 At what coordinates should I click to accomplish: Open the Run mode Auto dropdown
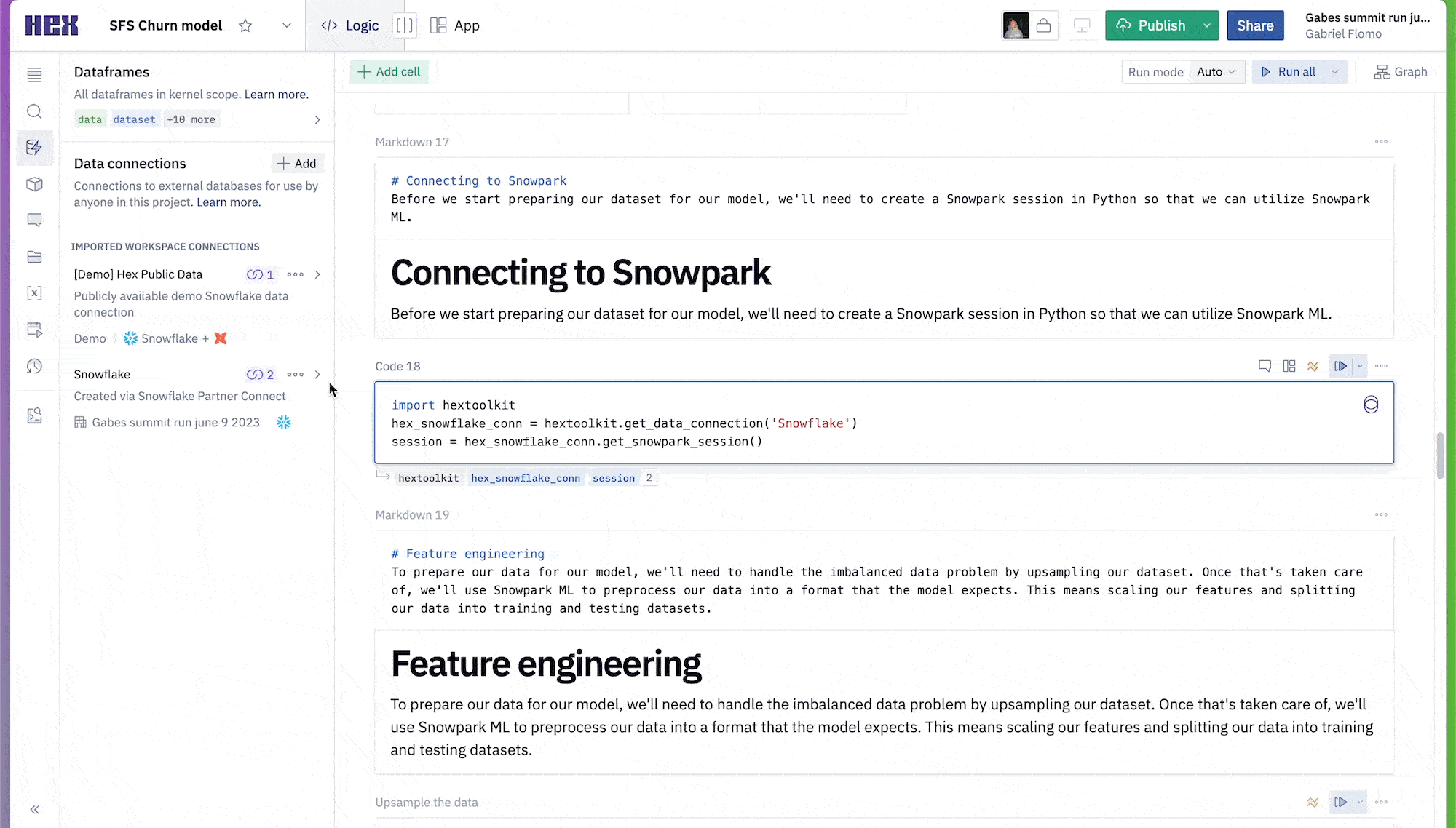1216,72
